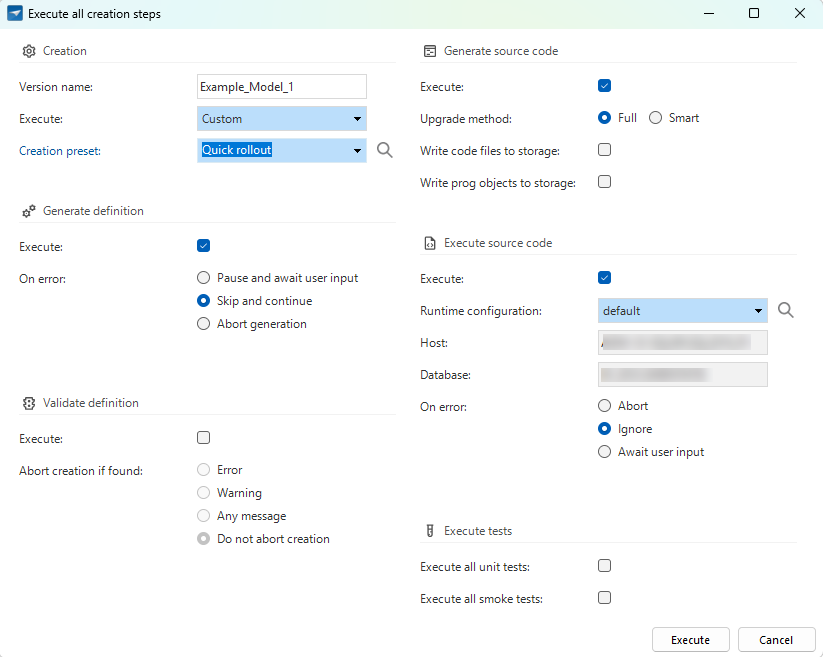This screenshot has height=657, width=823.
Task: Click the application icon in the title bar
Action: 15,13
